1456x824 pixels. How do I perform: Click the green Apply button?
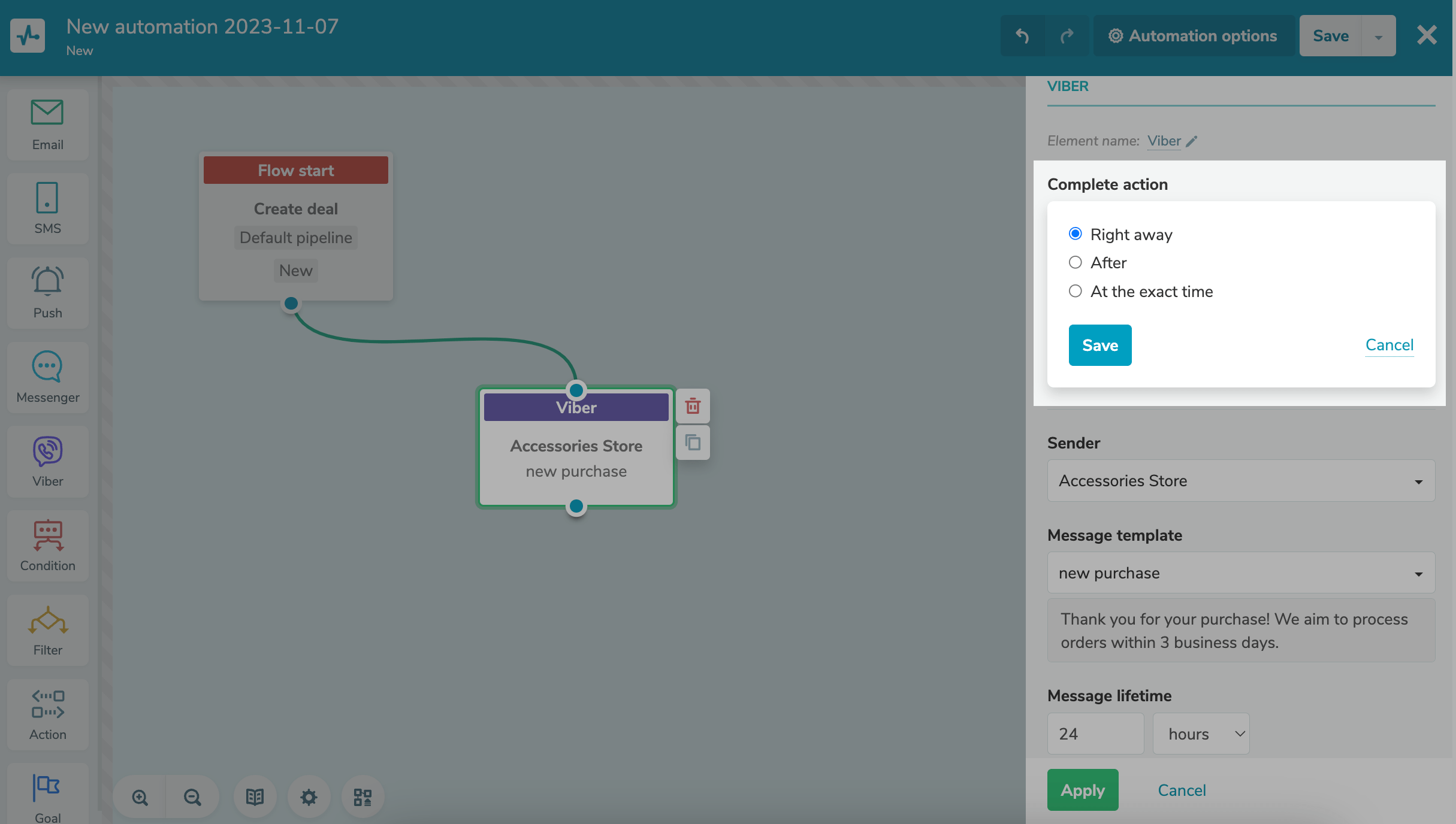point(1082,790)
